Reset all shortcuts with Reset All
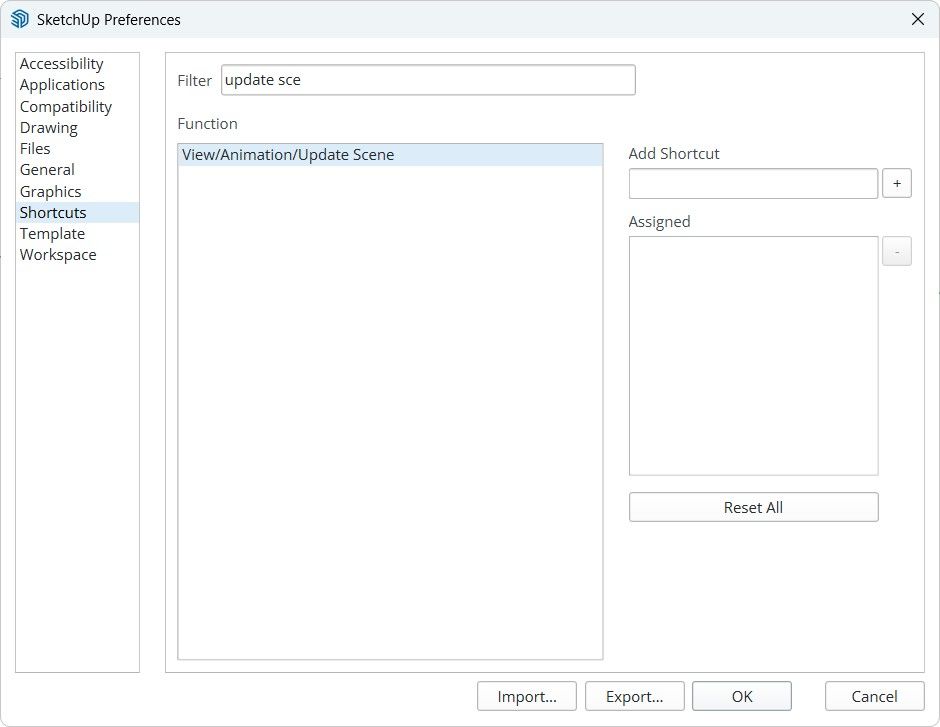 [754, 507]
